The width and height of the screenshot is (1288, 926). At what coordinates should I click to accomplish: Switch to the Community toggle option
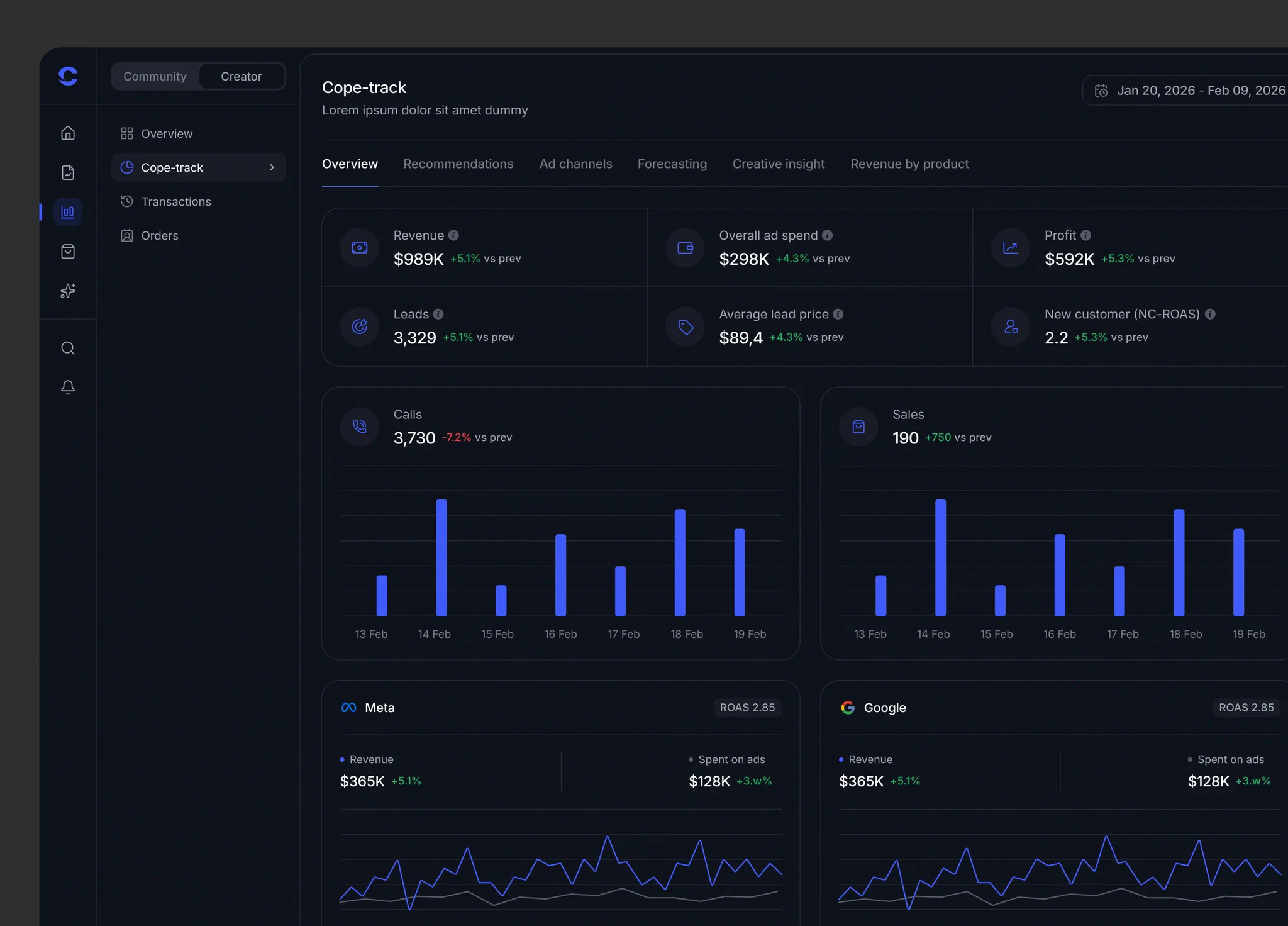(x=155, y=76)
